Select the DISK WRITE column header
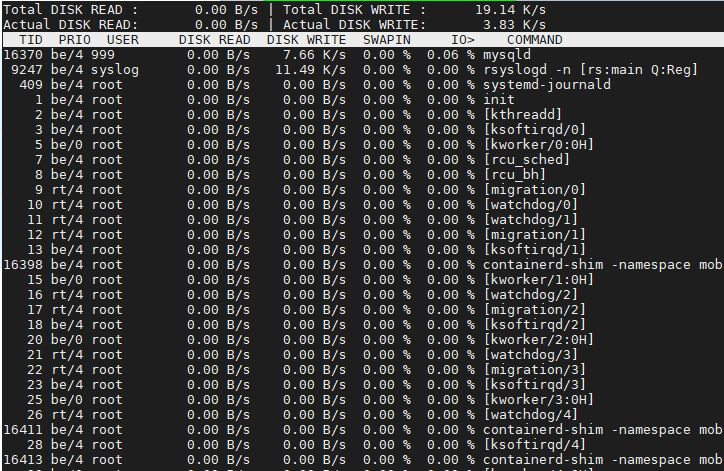724x471 pixels. pyautogui.click(x=306, y=39)
